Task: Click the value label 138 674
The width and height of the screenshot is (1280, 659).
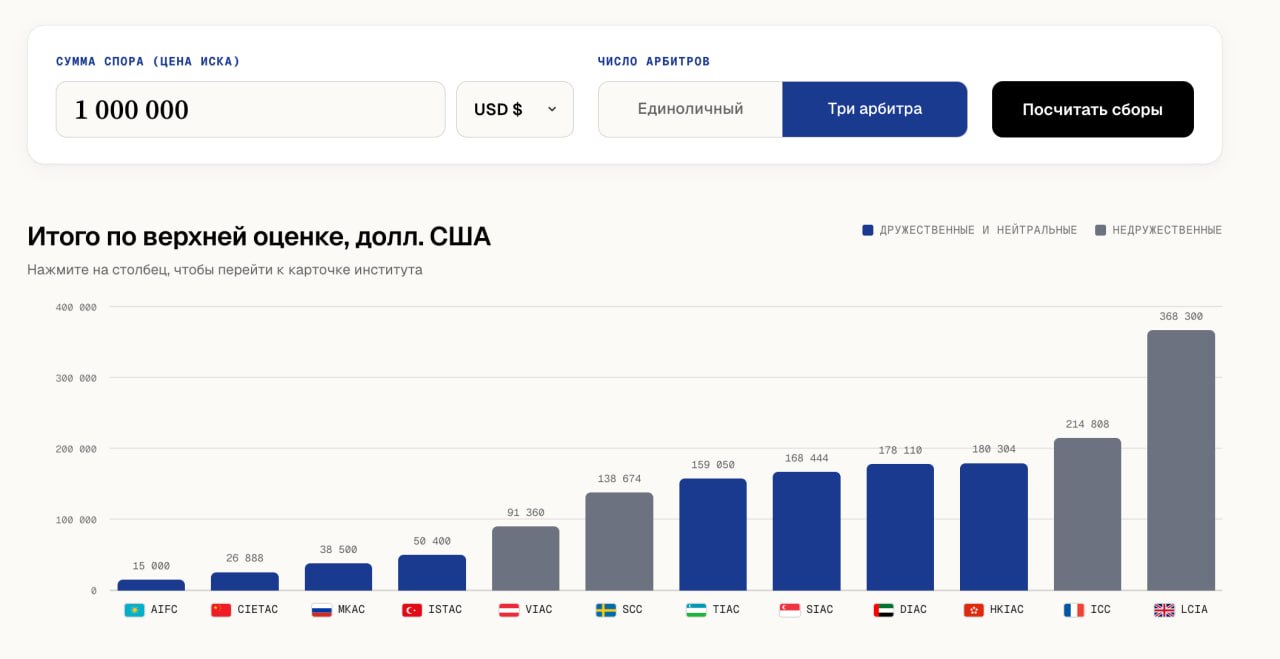Action: 619,479
